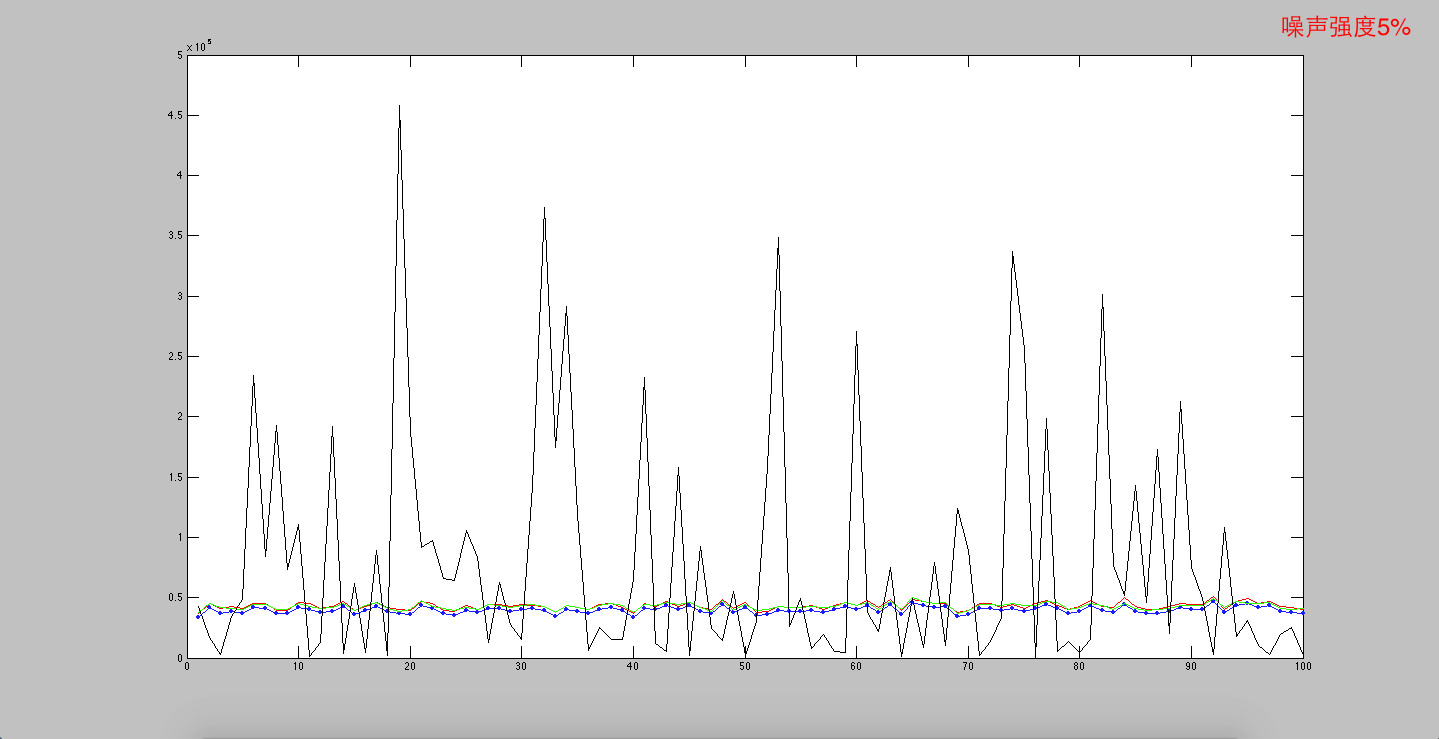The height and width of the screenshot is (739, 1439).
Task: Pick the black line peak near x=60
Action: 856,332
